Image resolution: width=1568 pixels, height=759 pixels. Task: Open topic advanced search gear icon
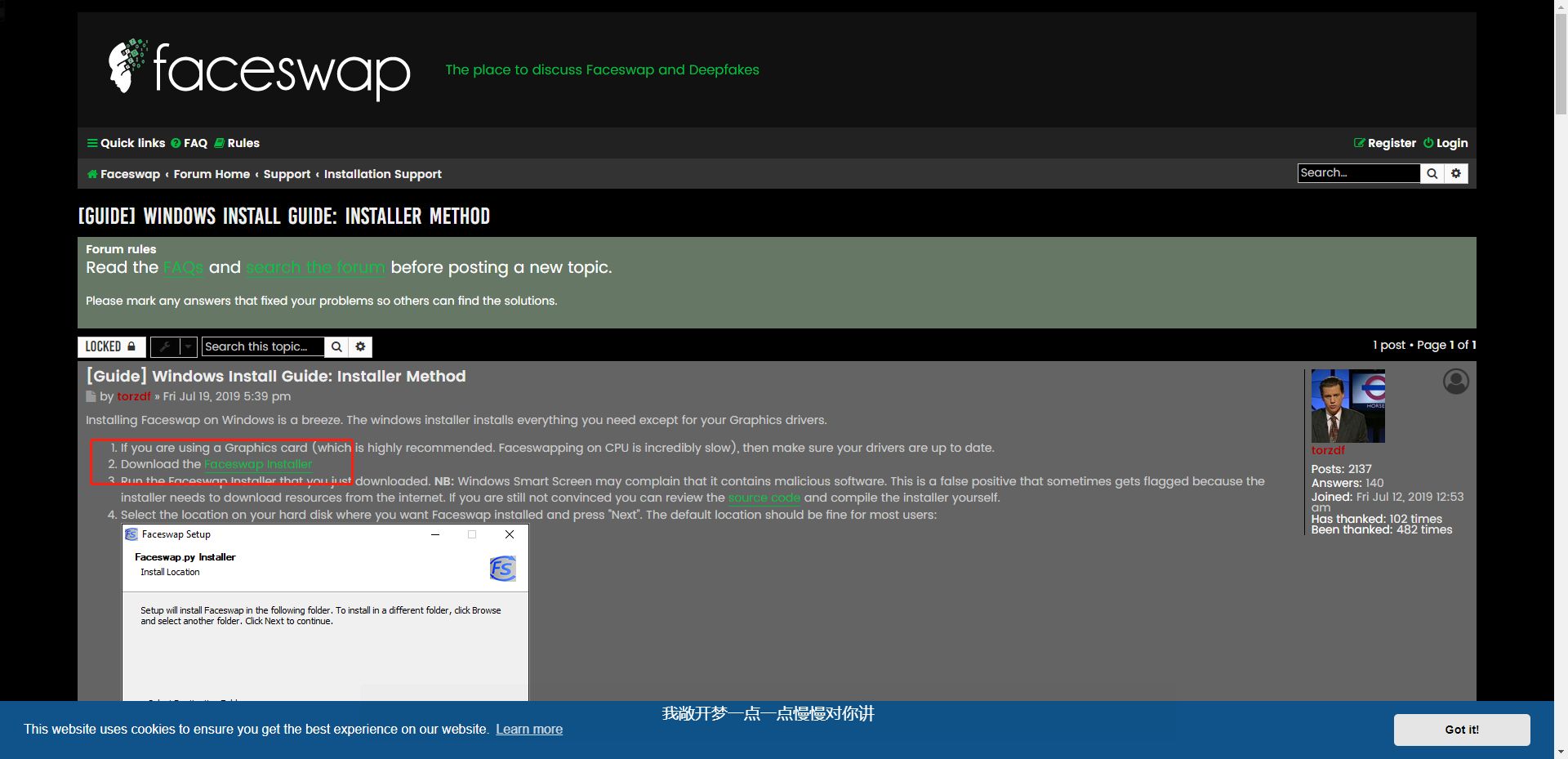[x=360, y=347]
